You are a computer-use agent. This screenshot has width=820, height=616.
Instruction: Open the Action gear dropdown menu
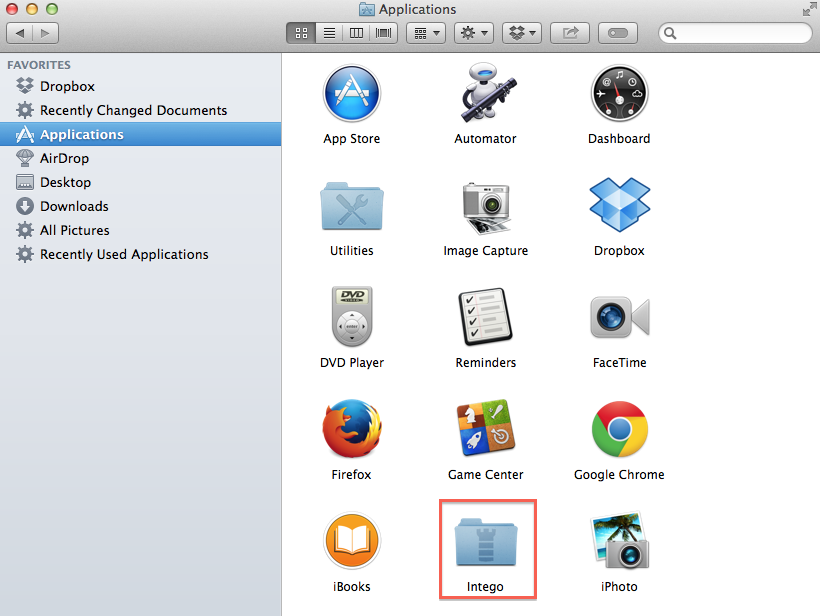click(474, 33)
